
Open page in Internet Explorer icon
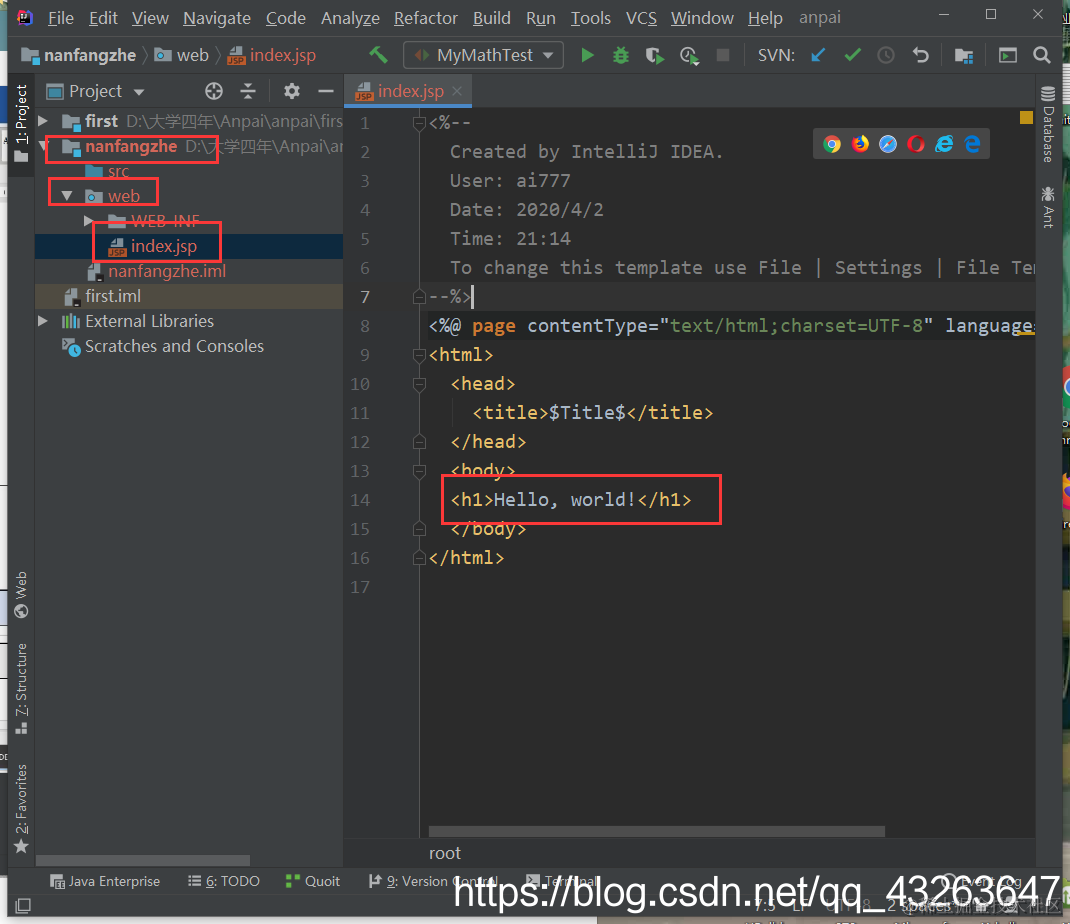(944, 144)
